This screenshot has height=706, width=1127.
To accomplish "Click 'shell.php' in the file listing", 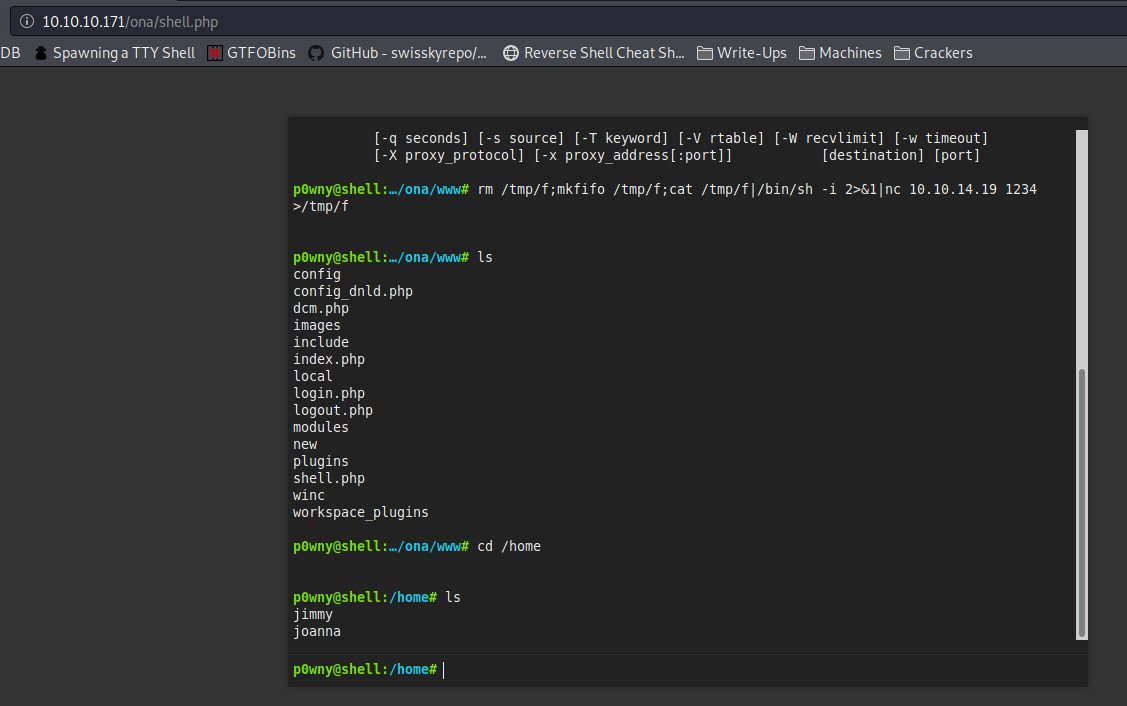I will tap(328, 478).
